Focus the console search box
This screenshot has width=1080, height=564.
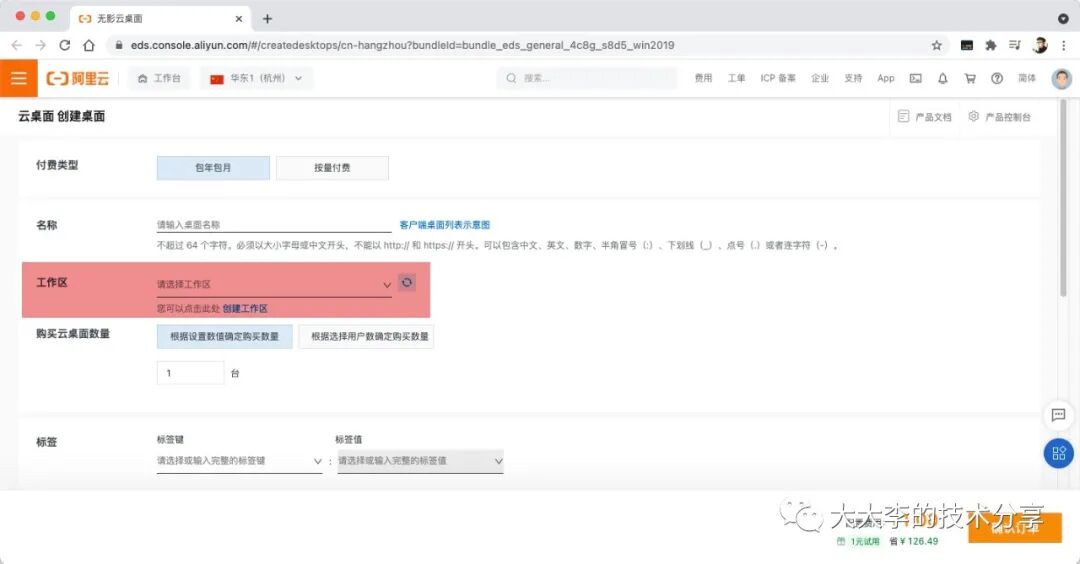587,79
